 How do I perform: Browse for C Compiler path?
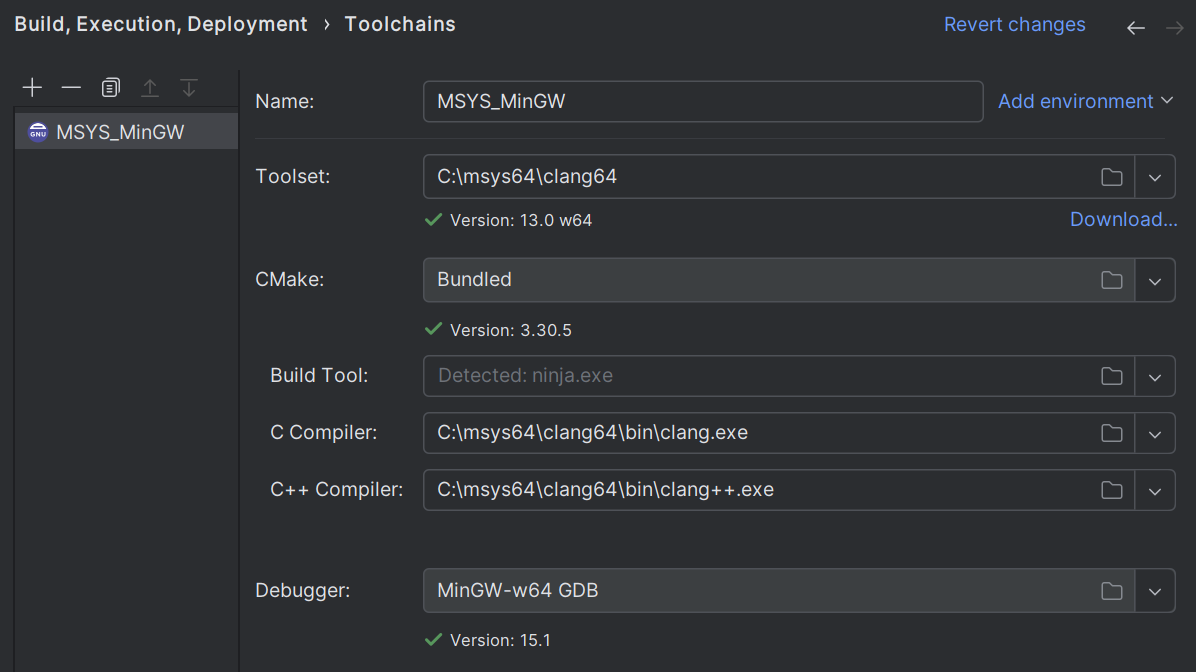pyautogui.click(x=1111, y=433)
